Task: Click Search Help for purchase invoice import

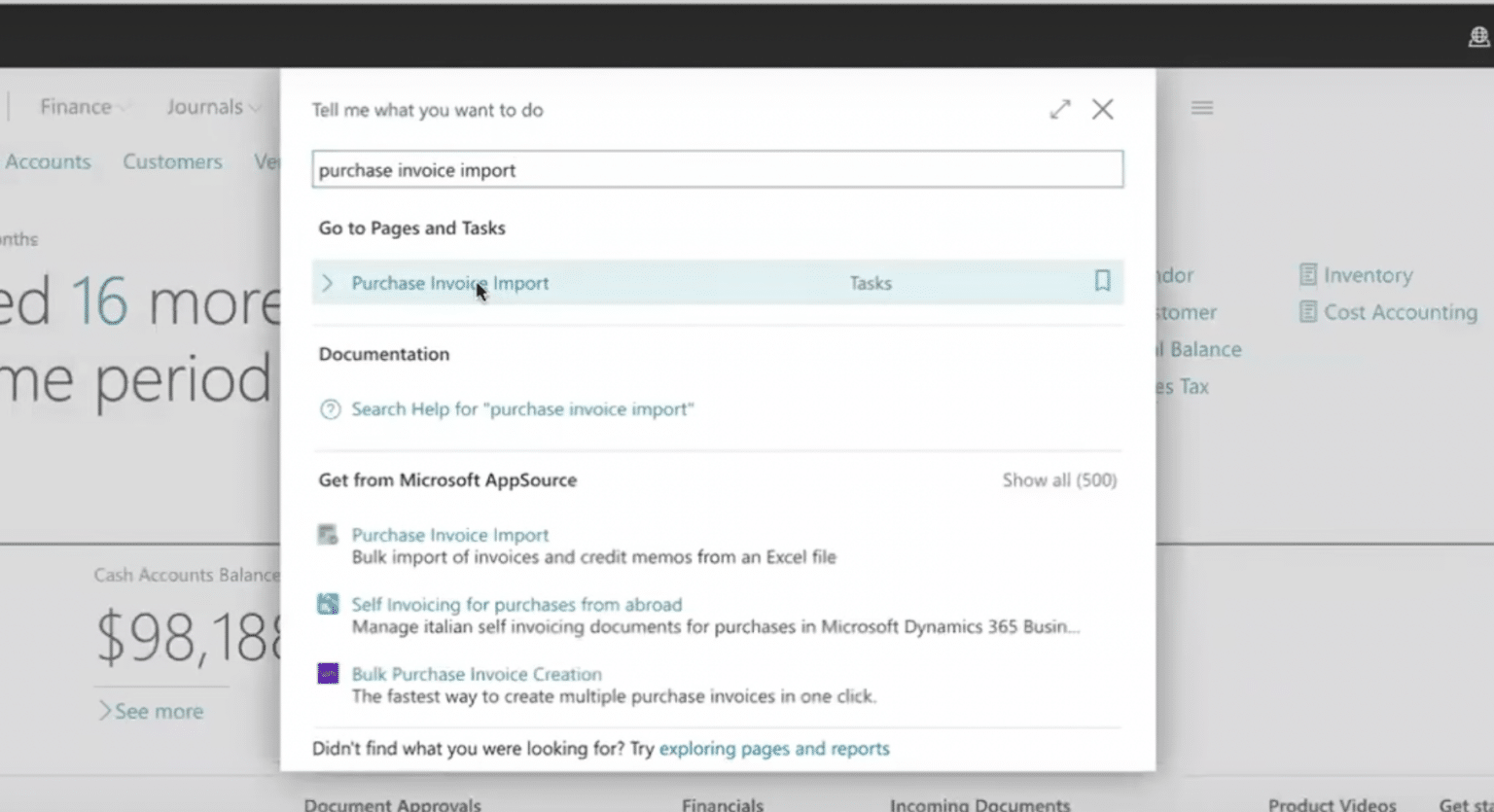Action: click(x=522, y=408)
